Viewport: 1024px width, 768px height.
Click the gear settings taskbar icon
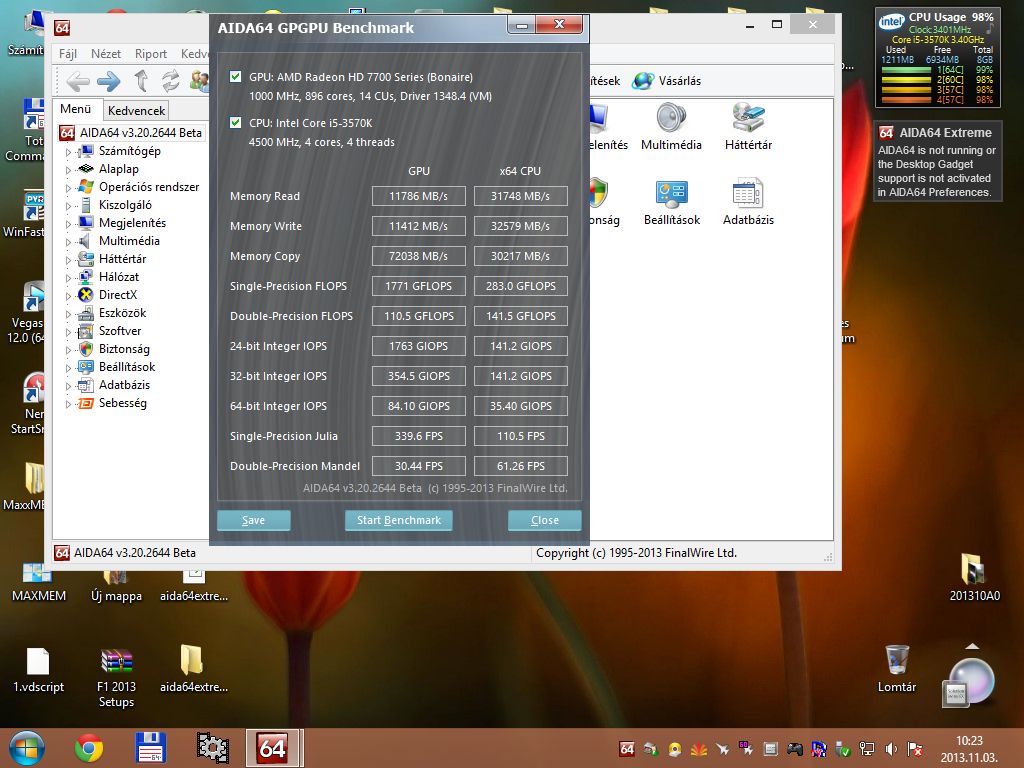point(212,748)
